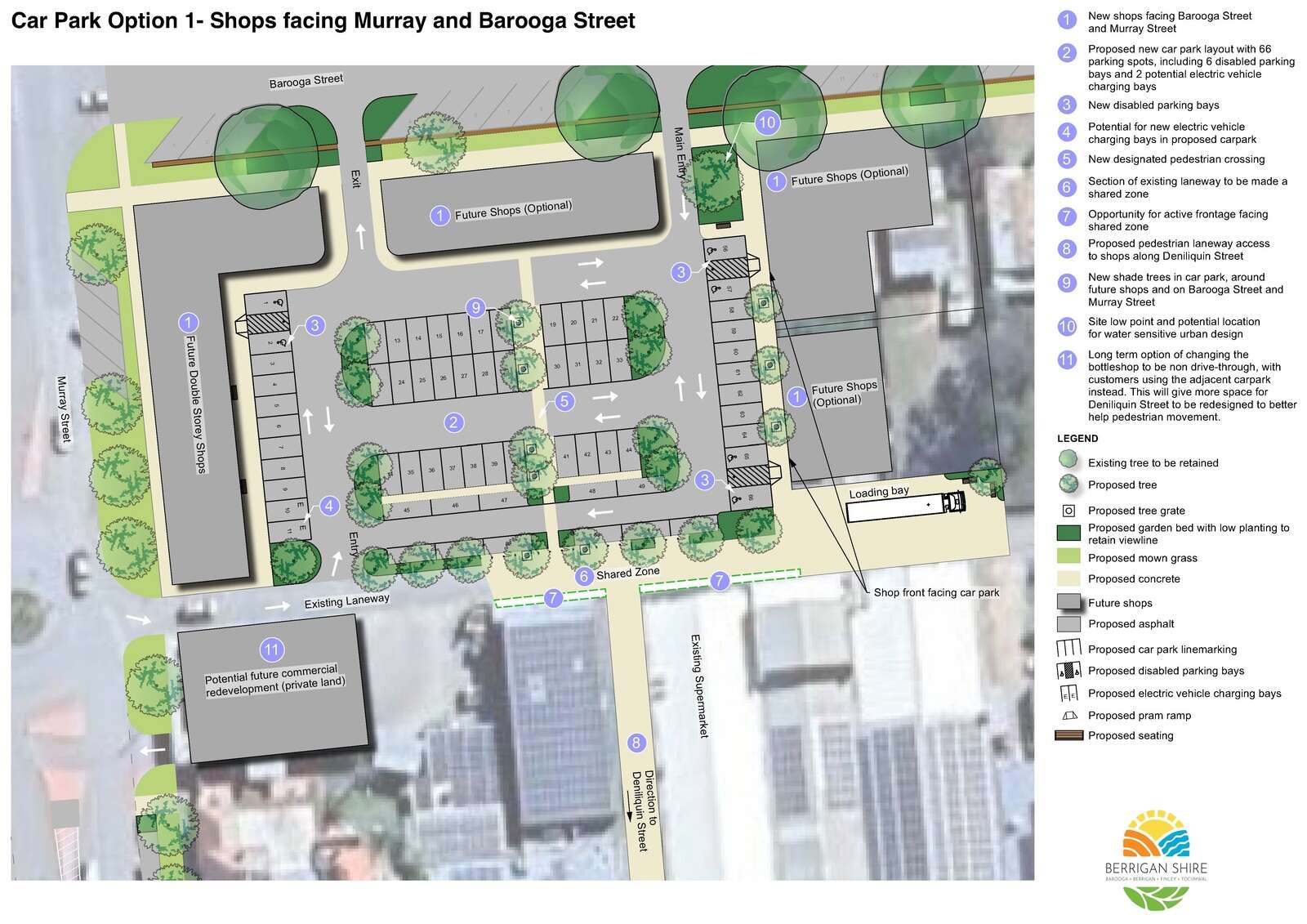Toggle marker 10 for water sensitive urban design
Screen dimensions: 1307x924
(x=766, y=123)
